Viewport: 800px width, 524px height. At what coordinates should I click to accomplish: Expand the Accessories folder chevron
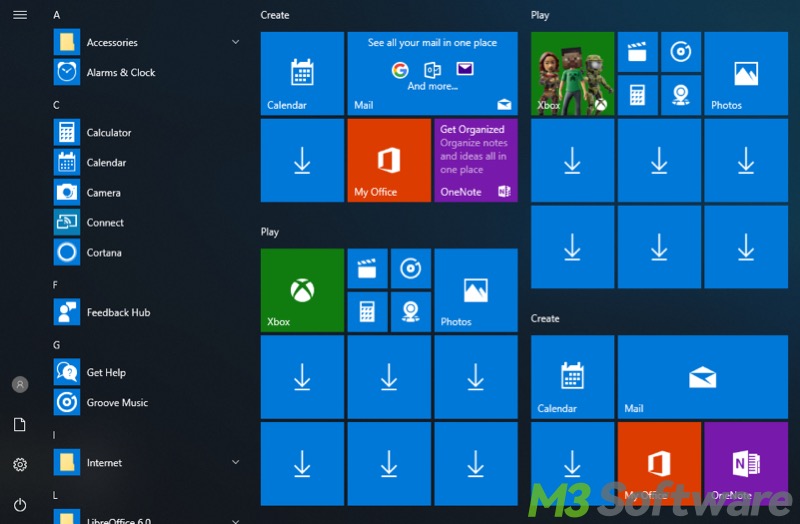click(235, 42)
